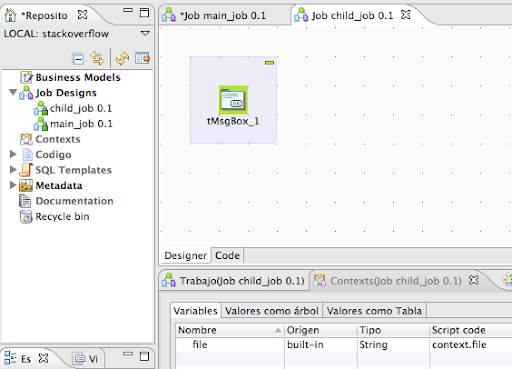Select the Business Models node
Viewport: 512px width, 369px height.
[78, 77]
